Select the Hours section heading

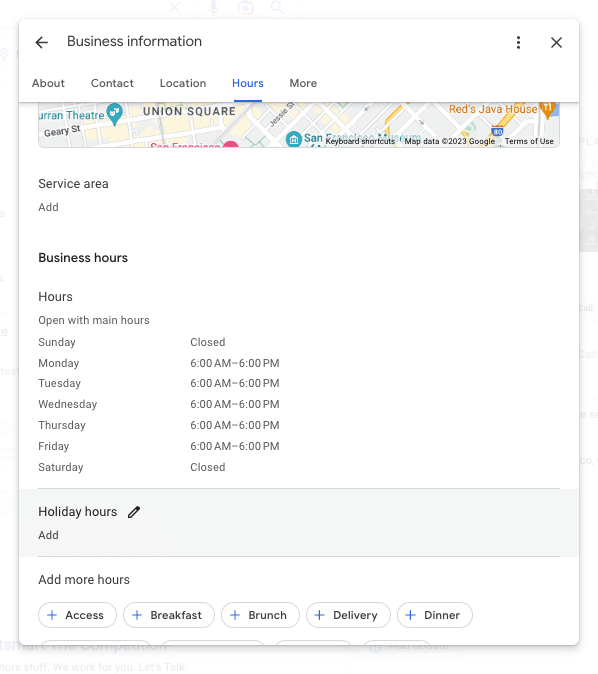point(55,297)
